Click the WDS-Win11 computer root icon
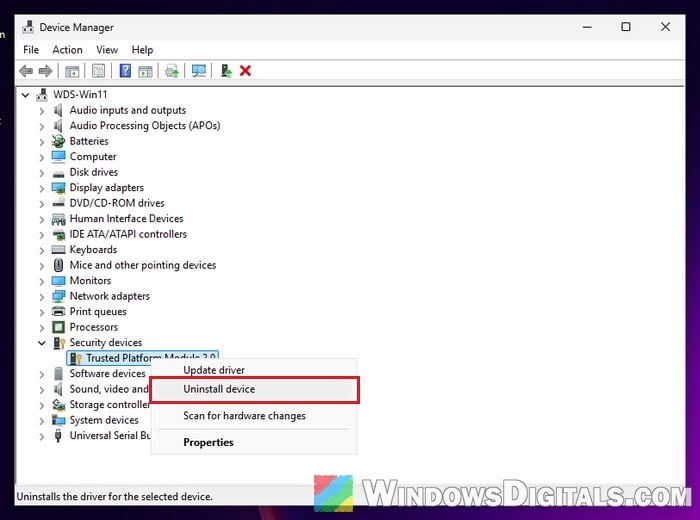This screenshot has height=520, width=700. coord(42,95)
